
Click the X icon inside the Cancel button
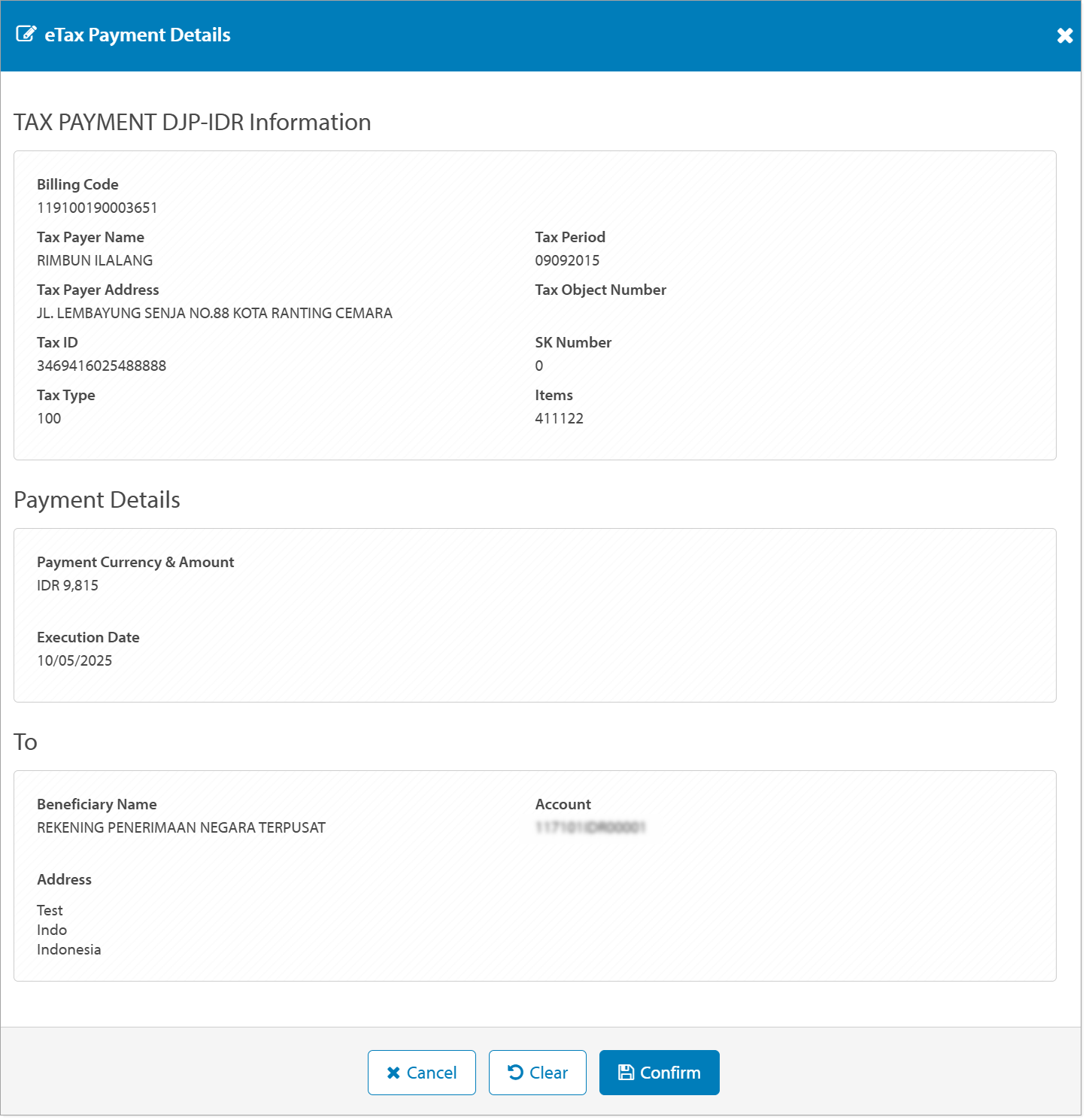click(393, 1073)
